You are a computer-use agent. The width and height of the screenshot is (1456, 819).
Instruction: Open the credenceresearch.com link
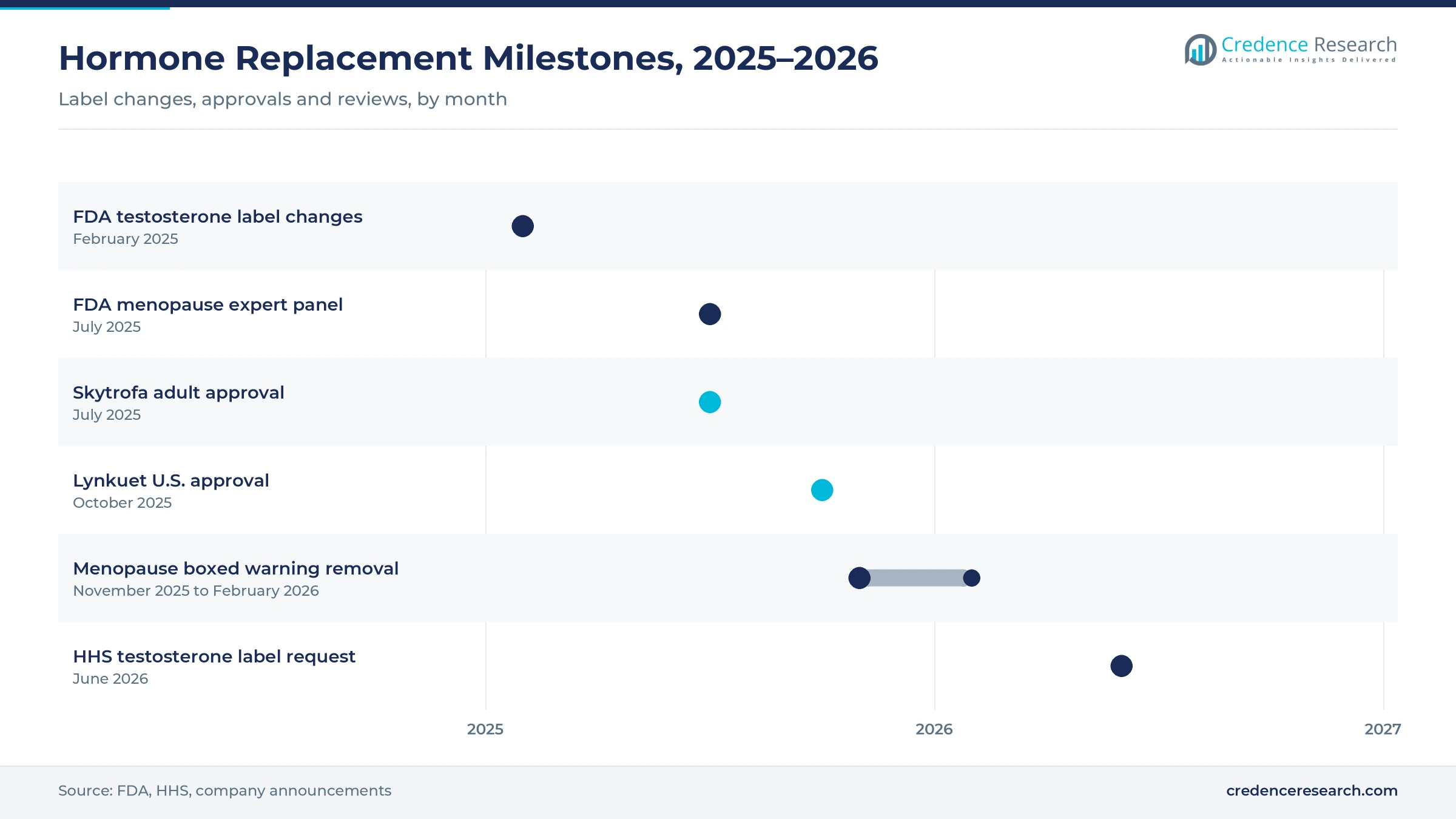pos(1312,790)
